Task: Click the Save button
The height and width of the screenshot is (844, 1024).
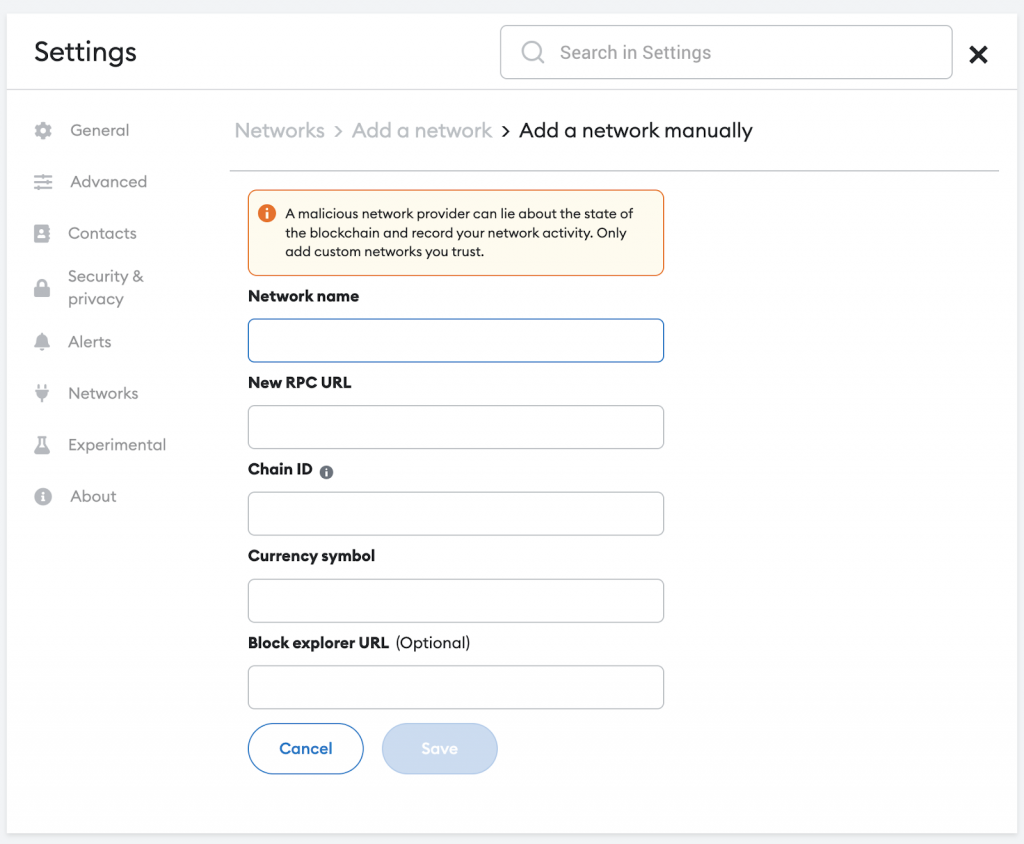Action: tap(440, 749)
